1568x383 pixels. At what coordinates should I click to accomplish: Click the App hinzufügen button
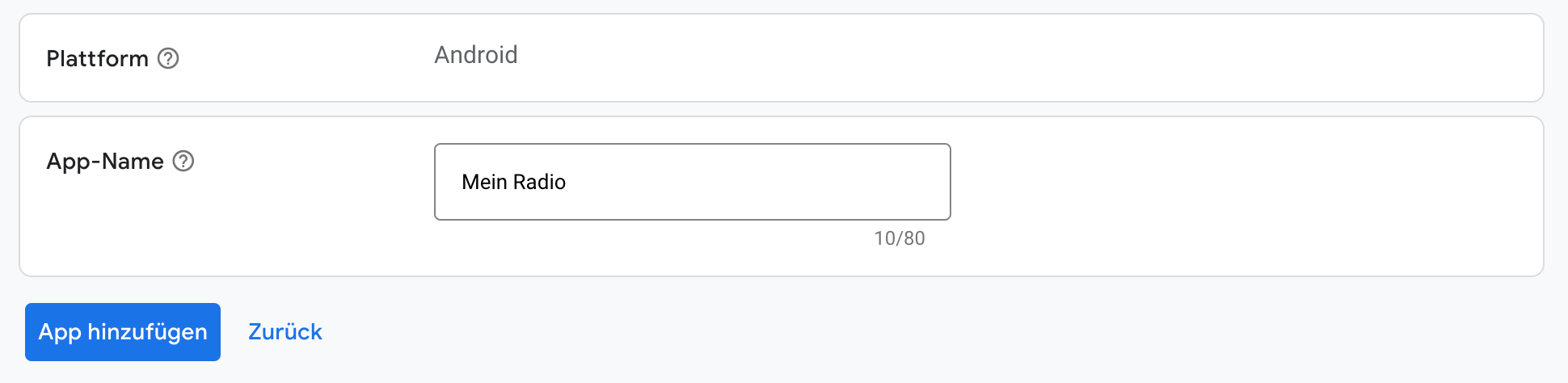point(123,332)
